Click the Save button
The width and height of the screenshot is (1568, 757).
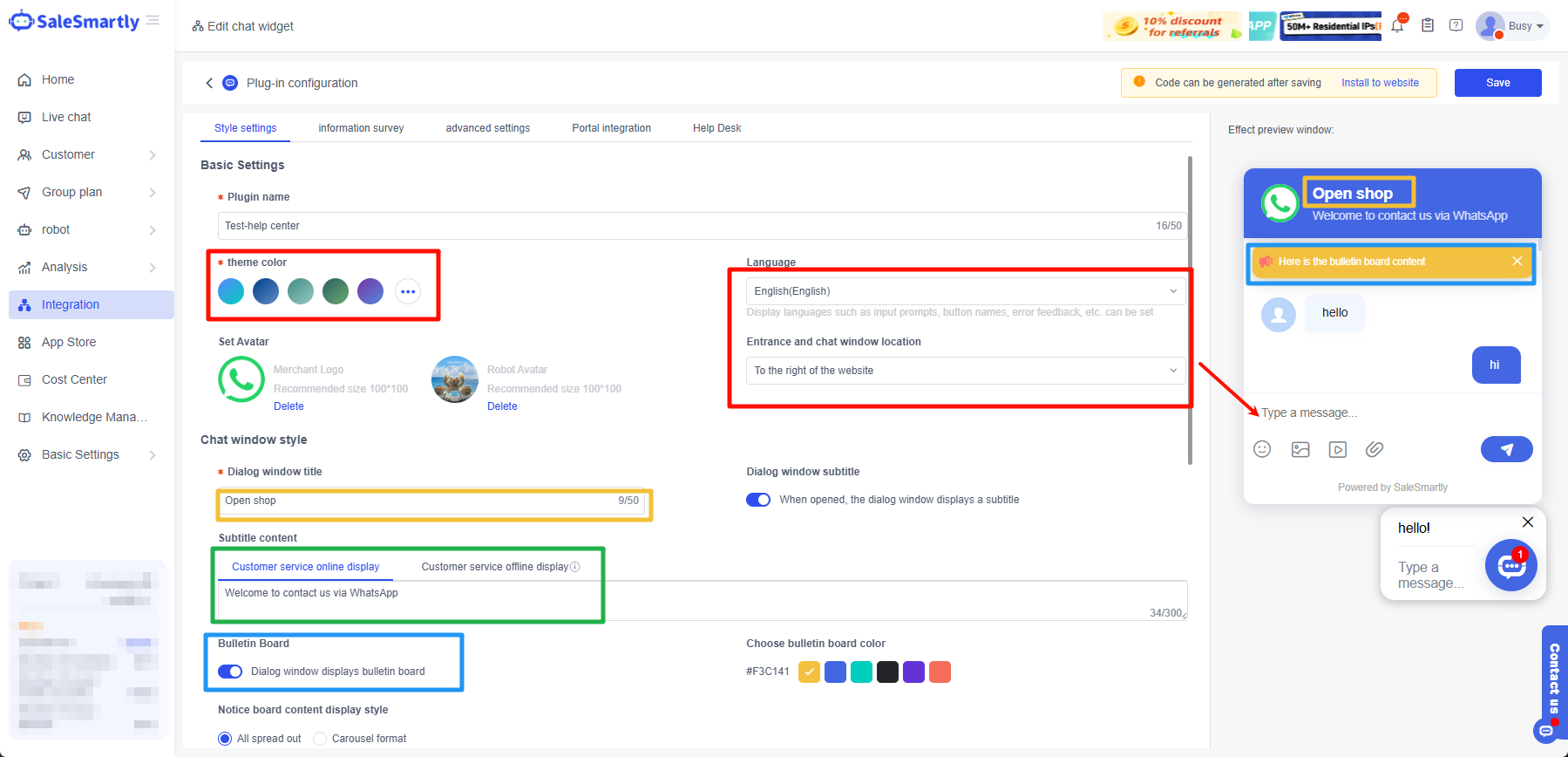click(x=1497, y=83)
